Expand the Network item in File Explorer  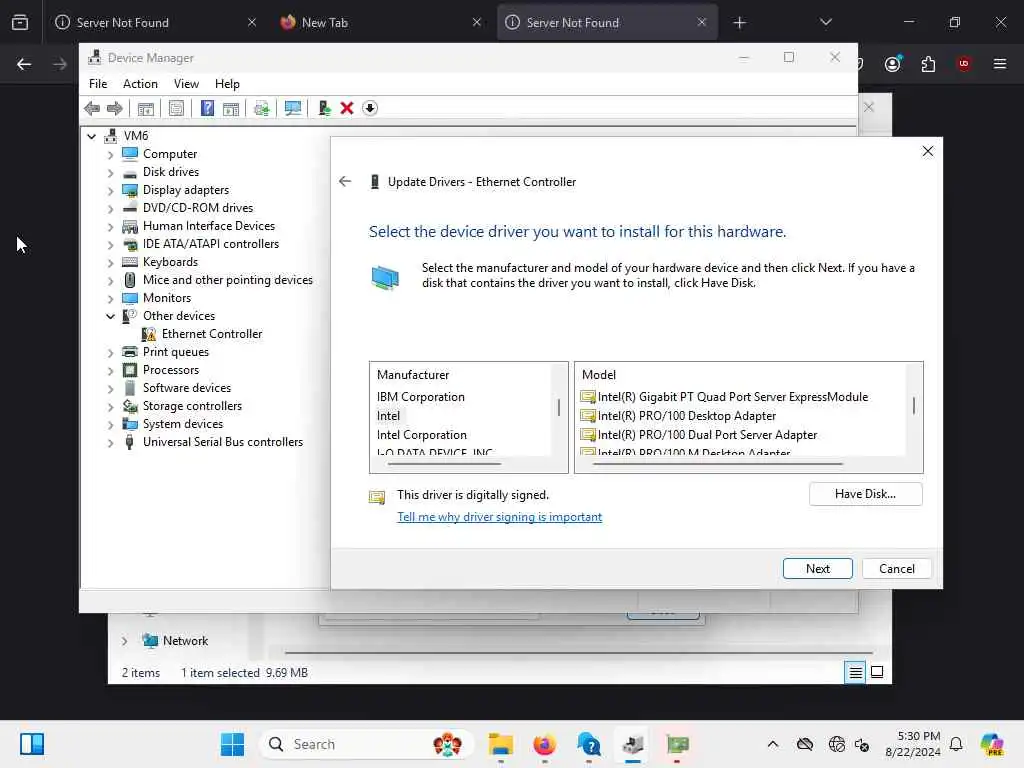coord(124,641)
